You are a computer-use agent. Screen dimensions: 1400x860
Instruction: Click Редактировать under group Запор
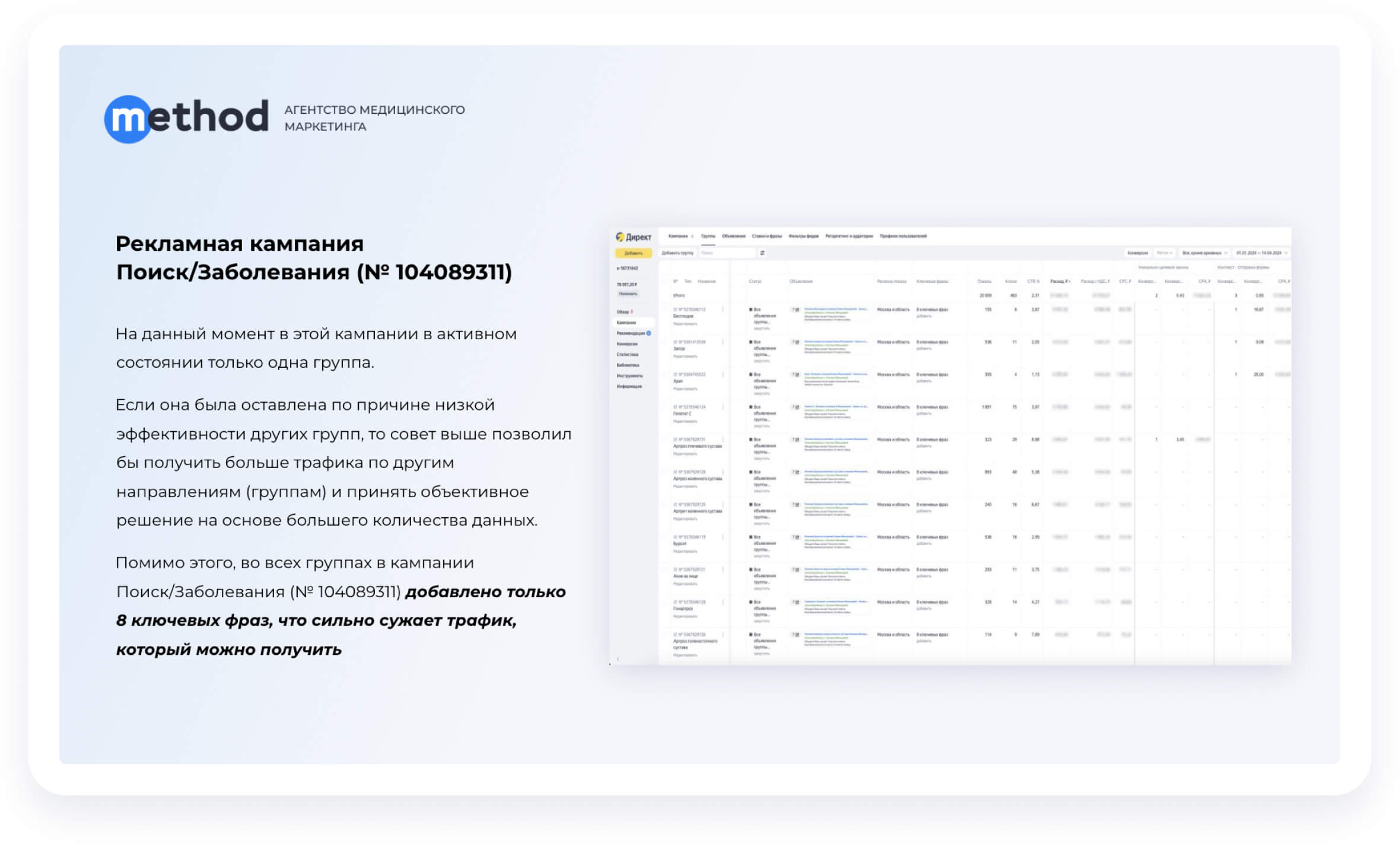(x=685, y=356)
